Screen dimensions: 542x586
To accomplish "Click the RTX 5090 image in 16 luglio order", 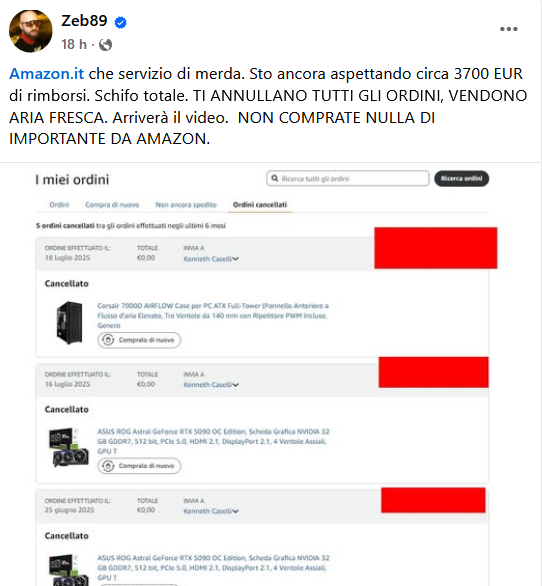I will [x=69, y=447].
